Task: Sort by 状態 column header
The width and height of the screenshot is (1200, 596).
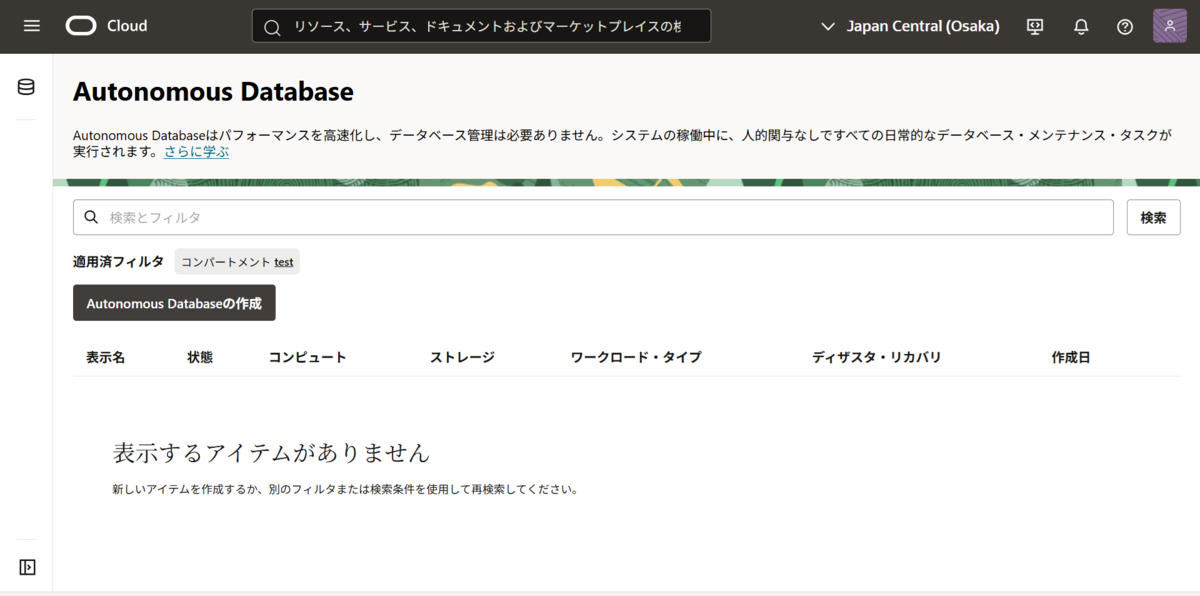Action: 200,357
